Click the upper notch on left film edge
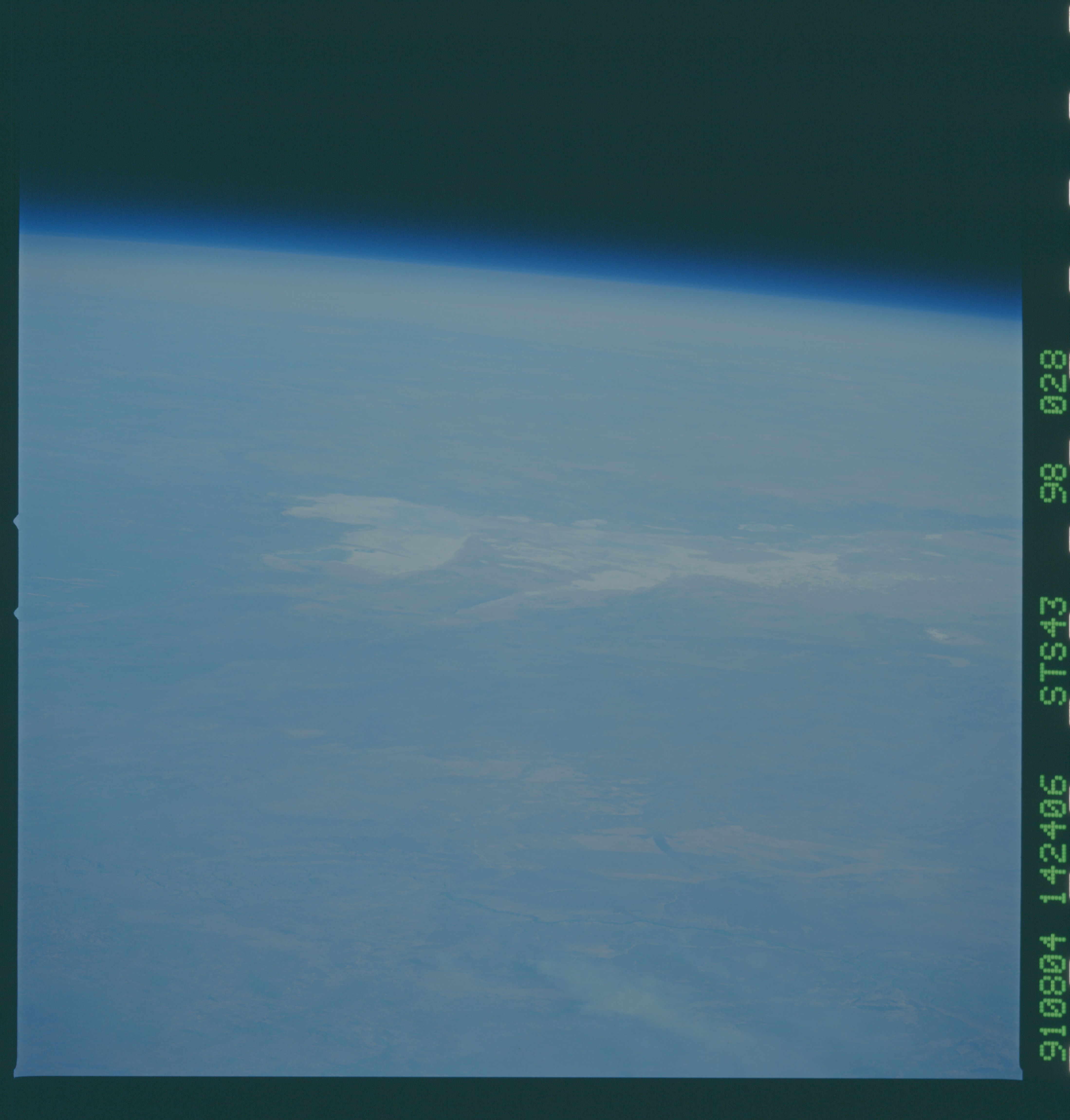This screenshot has width=1070, height=1120. point(16,520)
